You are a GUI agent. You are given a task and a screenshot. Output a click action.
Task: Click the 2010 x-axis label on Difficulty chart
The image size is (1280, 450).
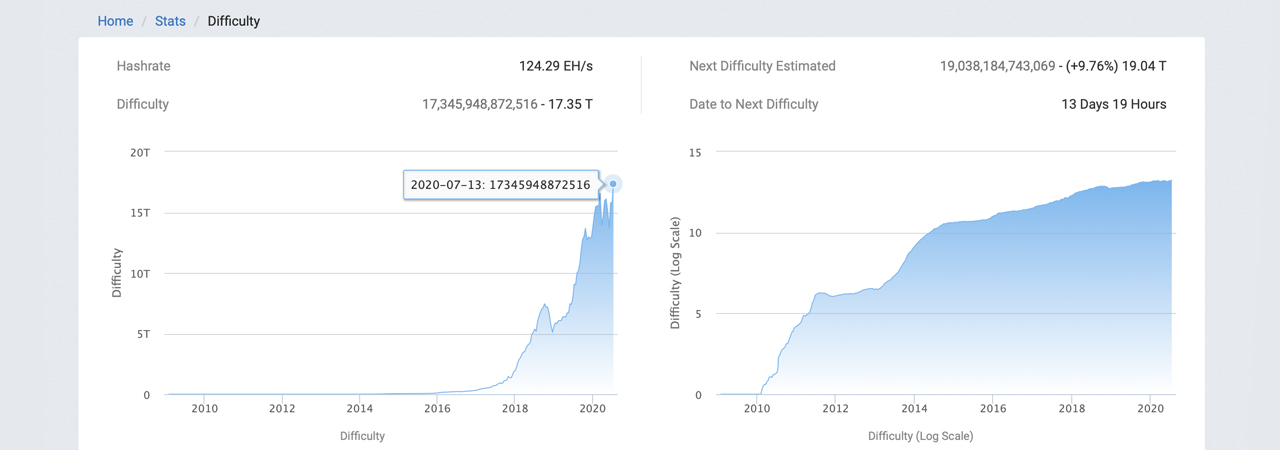point(204,408)
